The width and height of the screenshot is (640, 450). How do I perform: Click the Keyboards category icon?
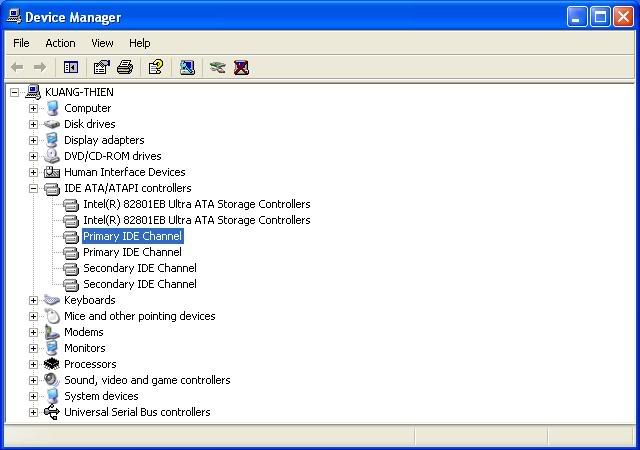click(52, 300)
